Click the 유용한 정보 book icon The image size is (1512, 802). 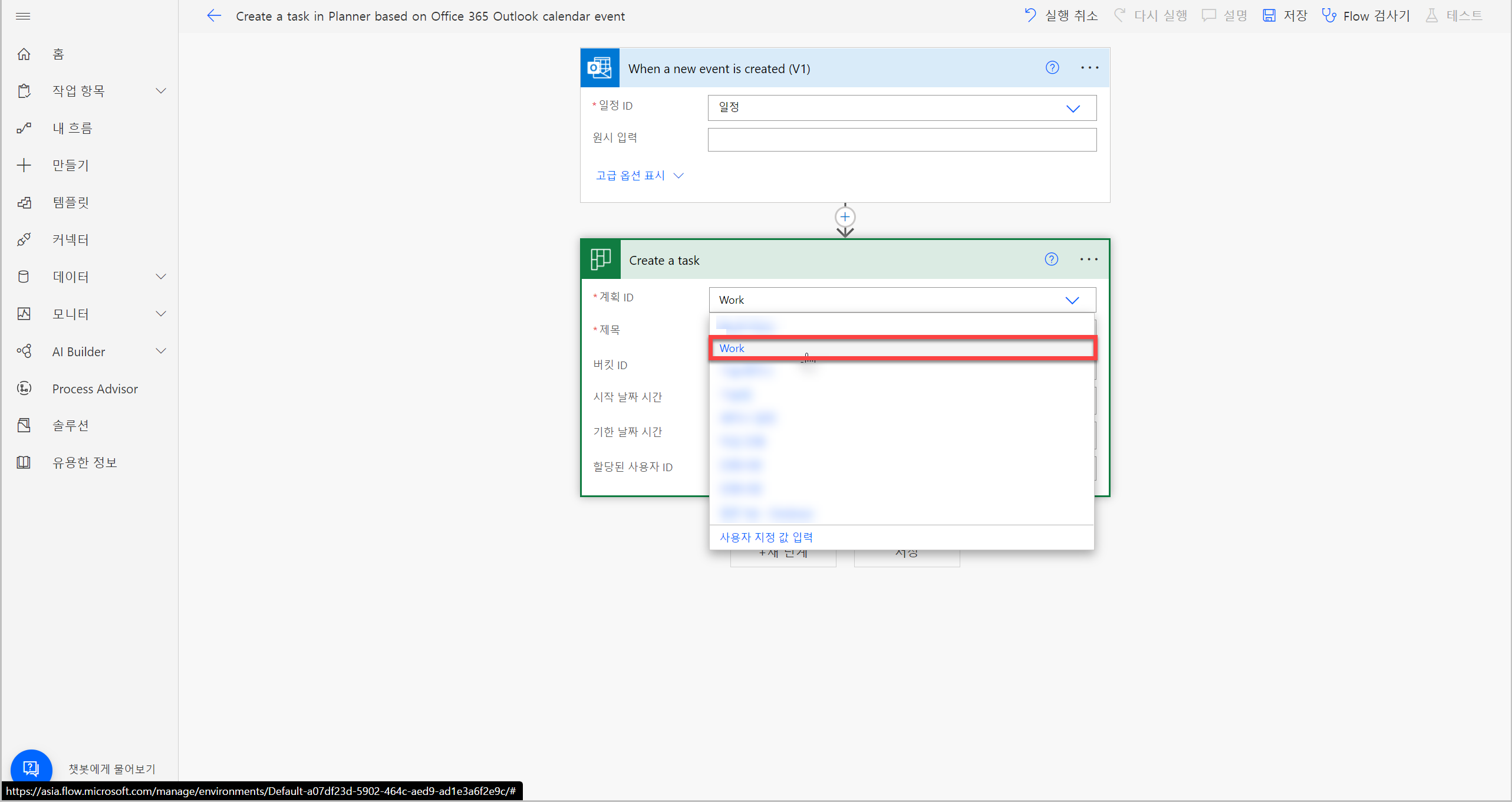(24, 462)
